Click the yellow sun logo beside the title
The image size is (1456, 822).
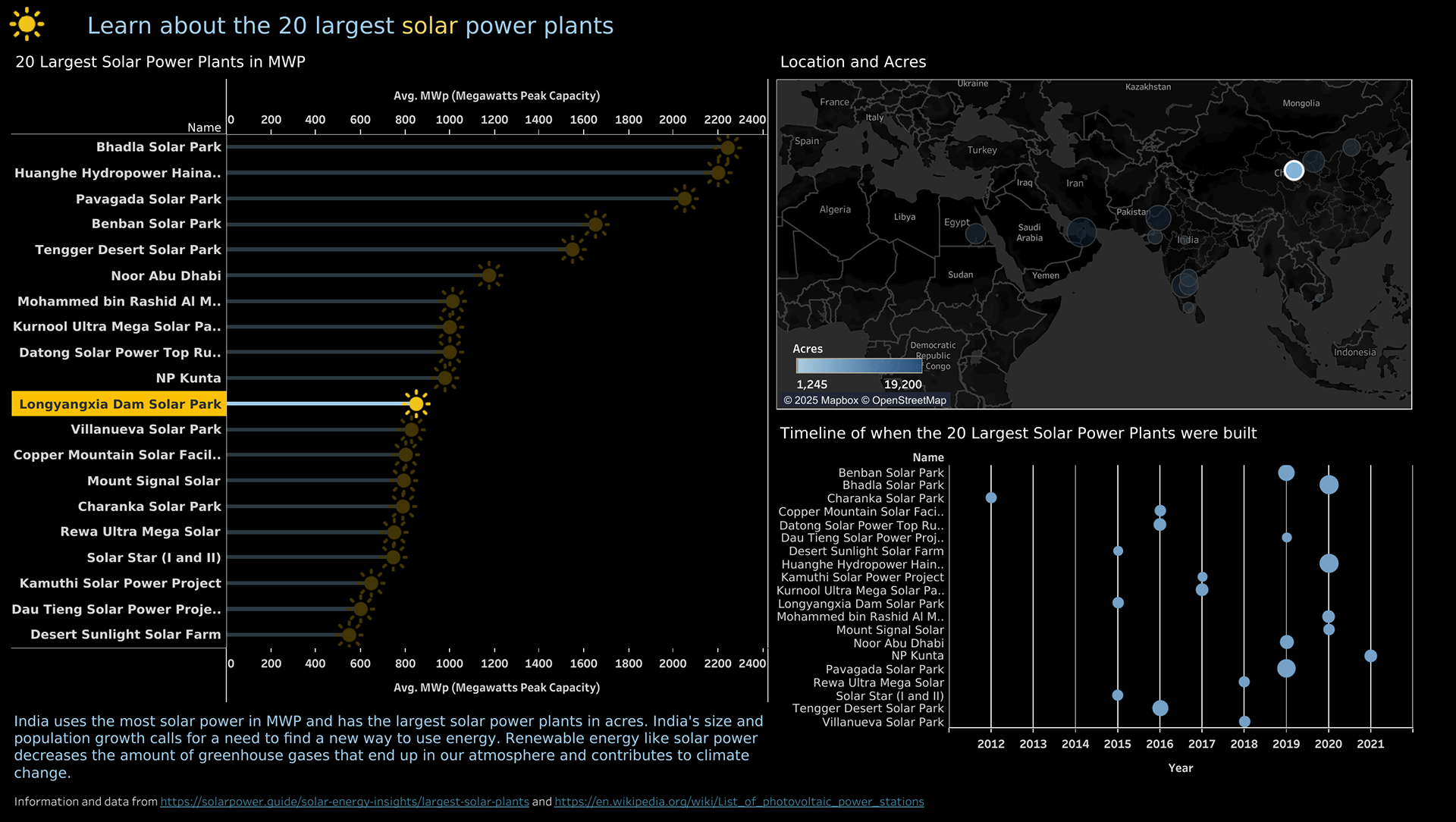27,24
